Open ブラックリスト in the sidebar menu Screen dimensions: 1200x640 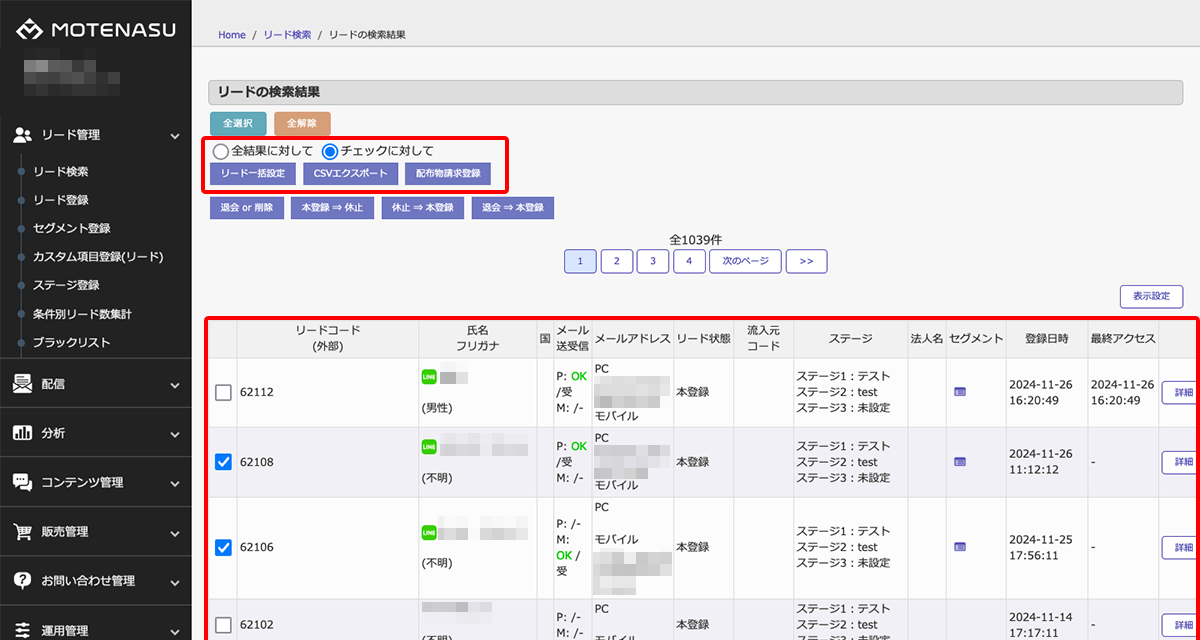coord(71,342)
